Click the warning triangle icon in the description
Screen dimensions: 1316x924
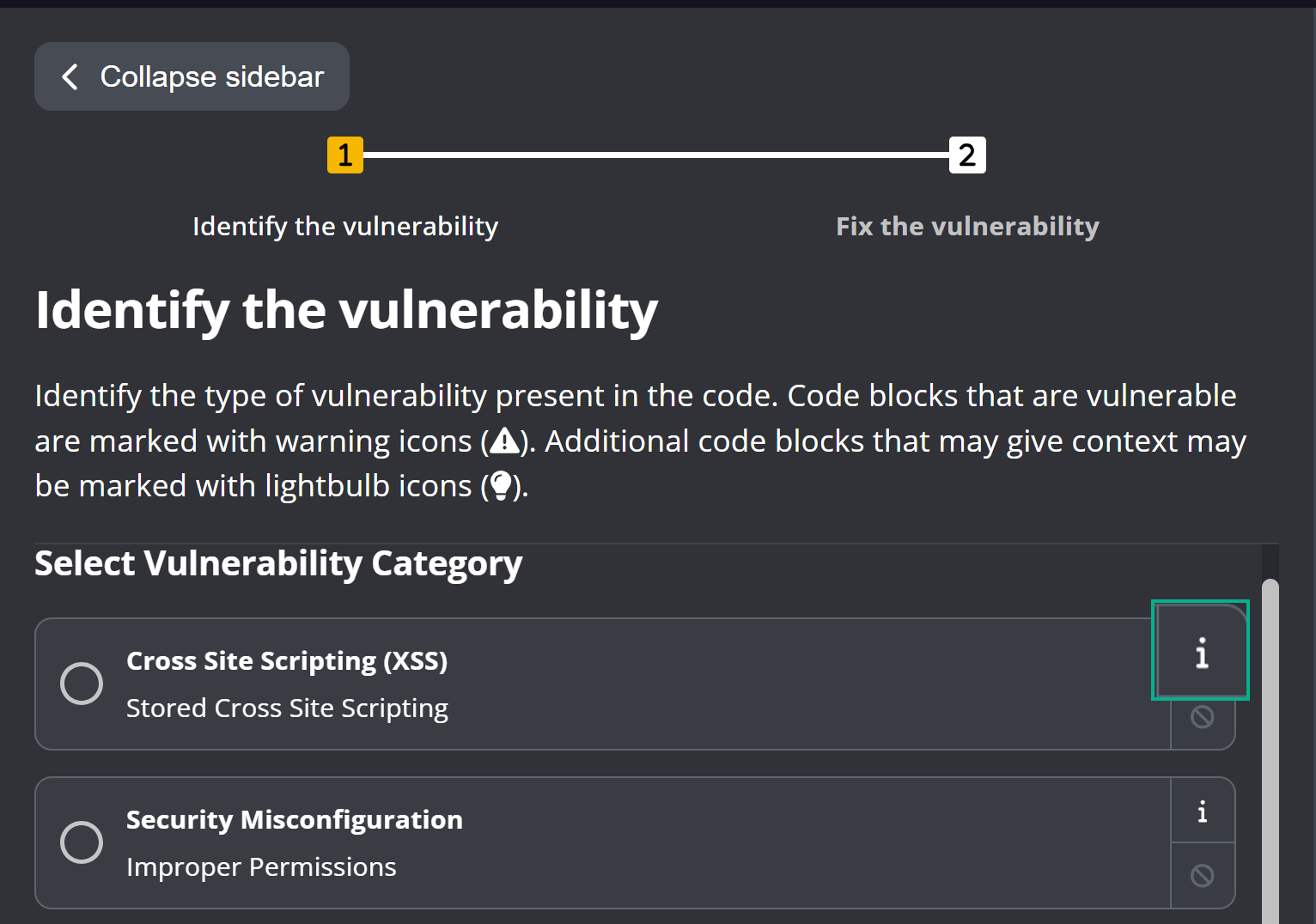pos(504,441)
